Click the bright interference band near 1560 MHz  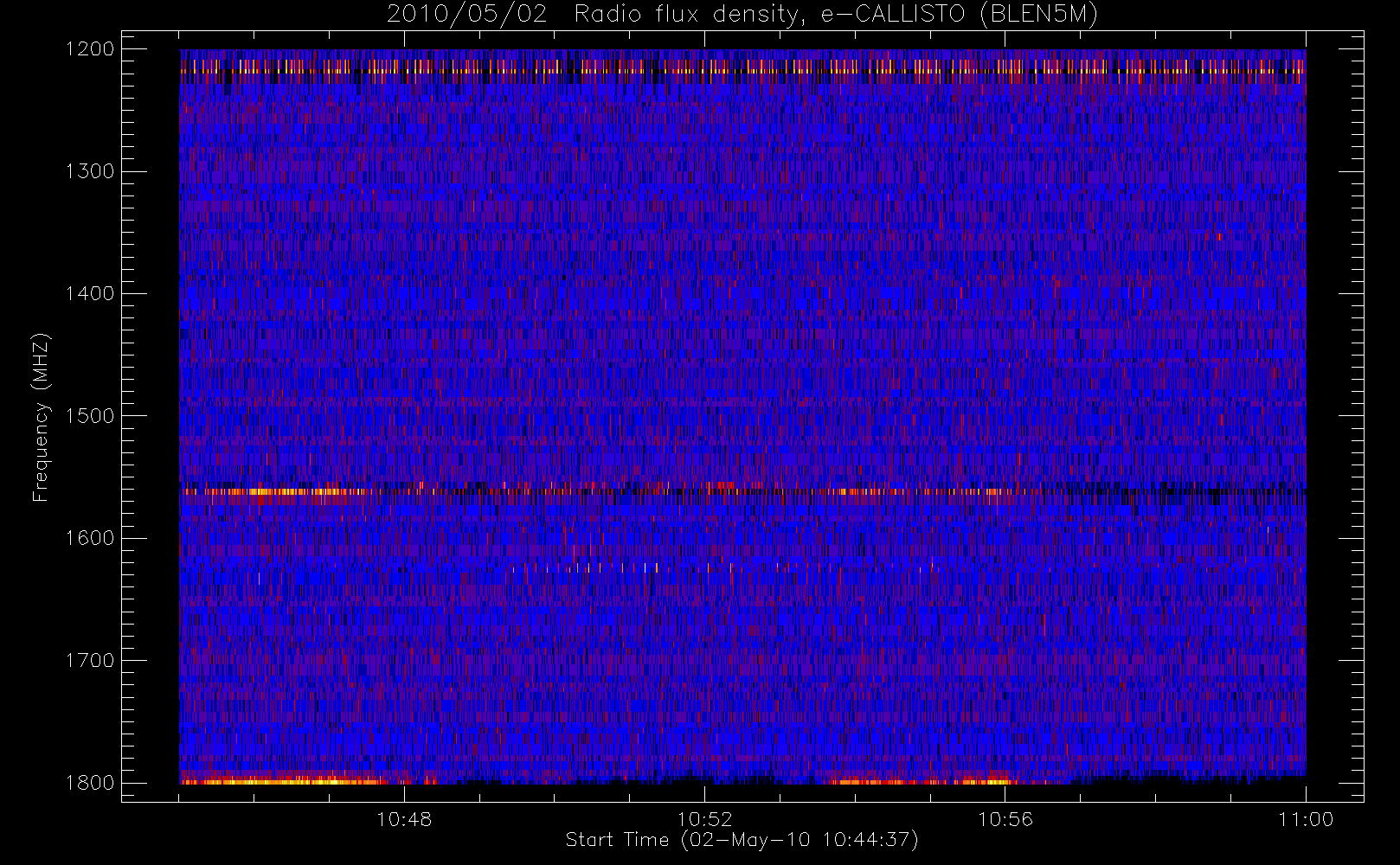click(x=742, y=491)
